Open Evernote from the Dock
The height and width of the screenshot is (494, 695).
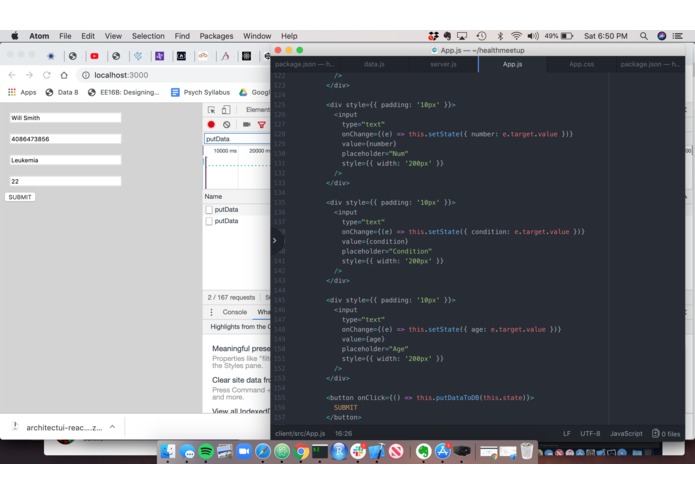pos(424,451)
